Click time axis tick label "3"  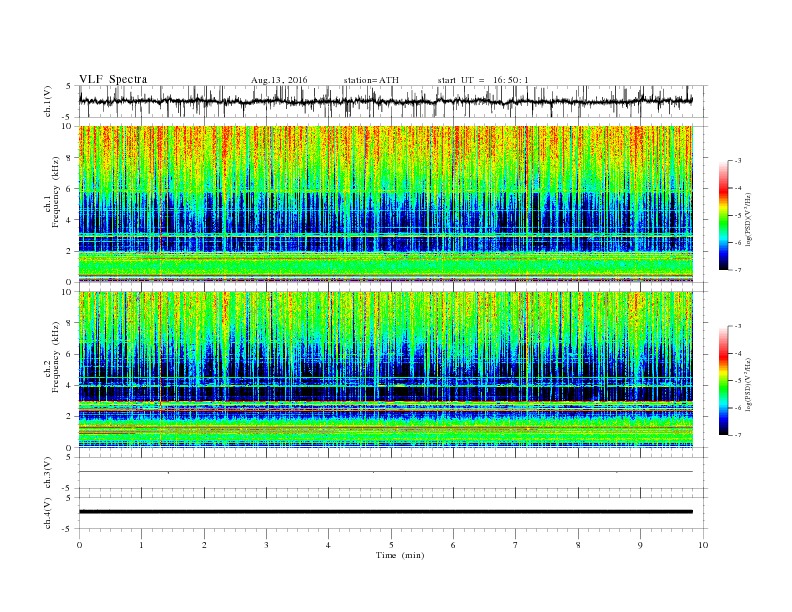[266, 545]
